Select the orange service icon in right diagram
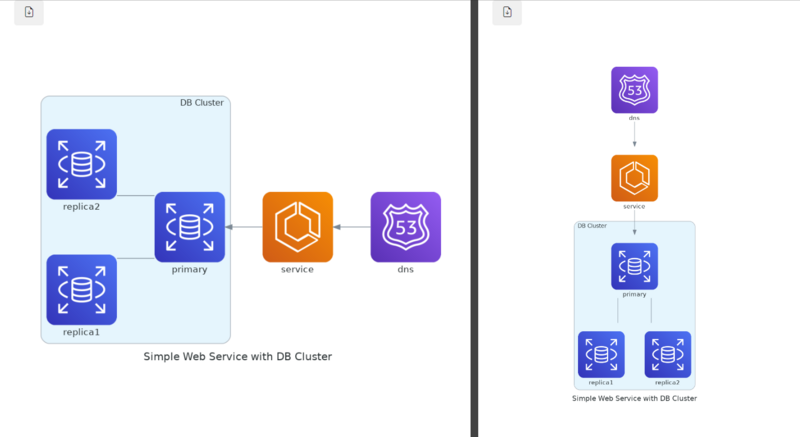Screen dimensions: 800x437 [x=634, y=178]
